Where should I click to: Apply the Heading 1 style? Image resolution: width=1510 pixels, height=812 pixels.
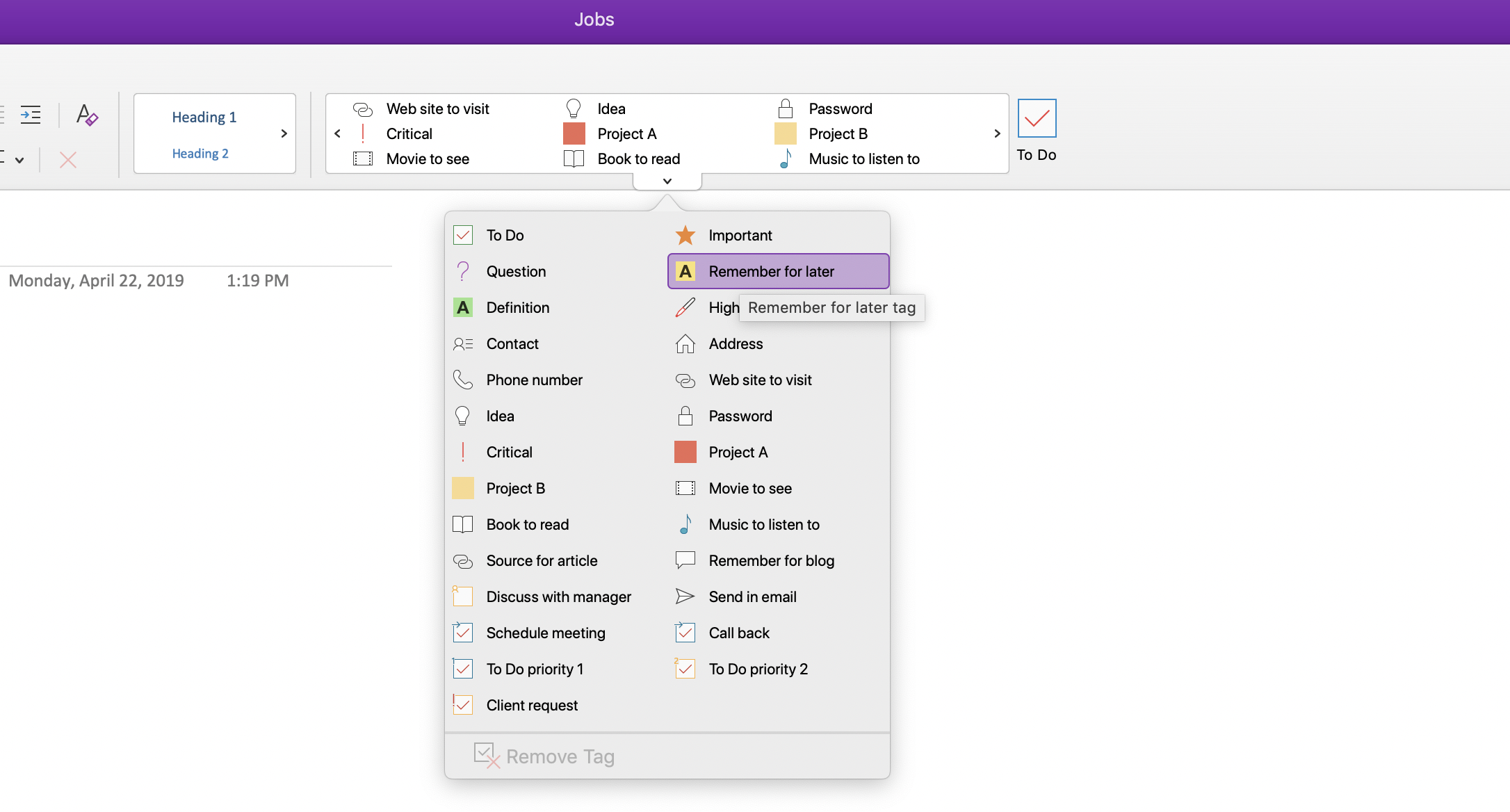(204, 117)
